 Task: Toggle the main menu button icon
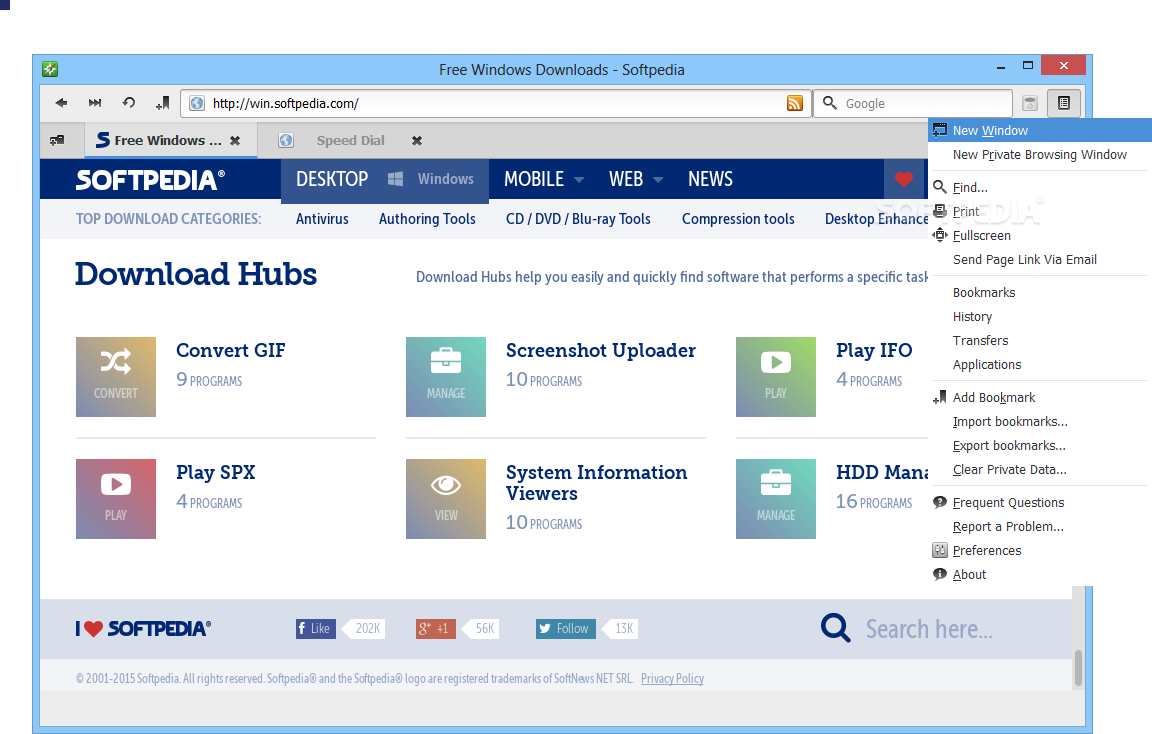coord(1064,103)
